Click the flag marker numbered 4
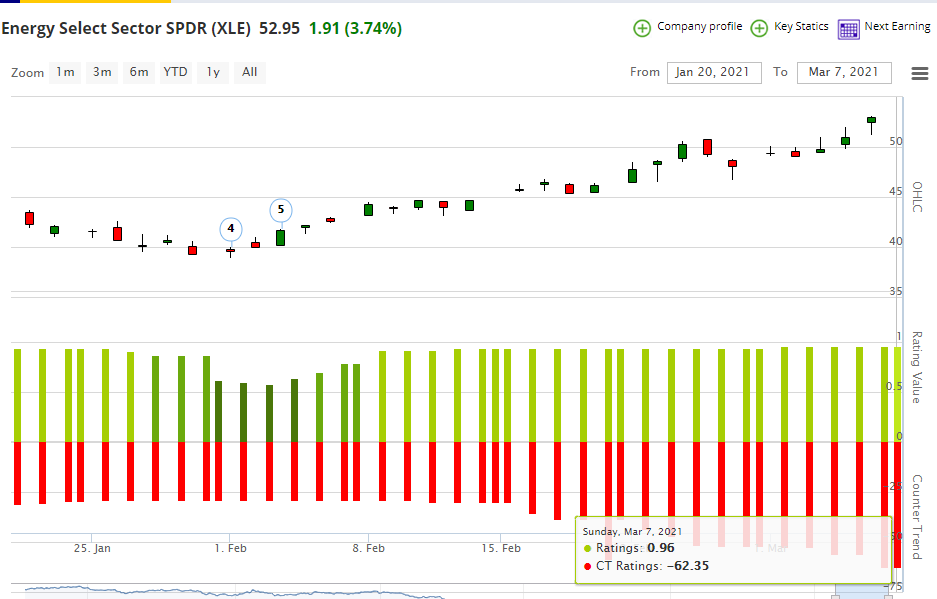The height and width of the screenshot is (599, 937). (x=231, y=228)
